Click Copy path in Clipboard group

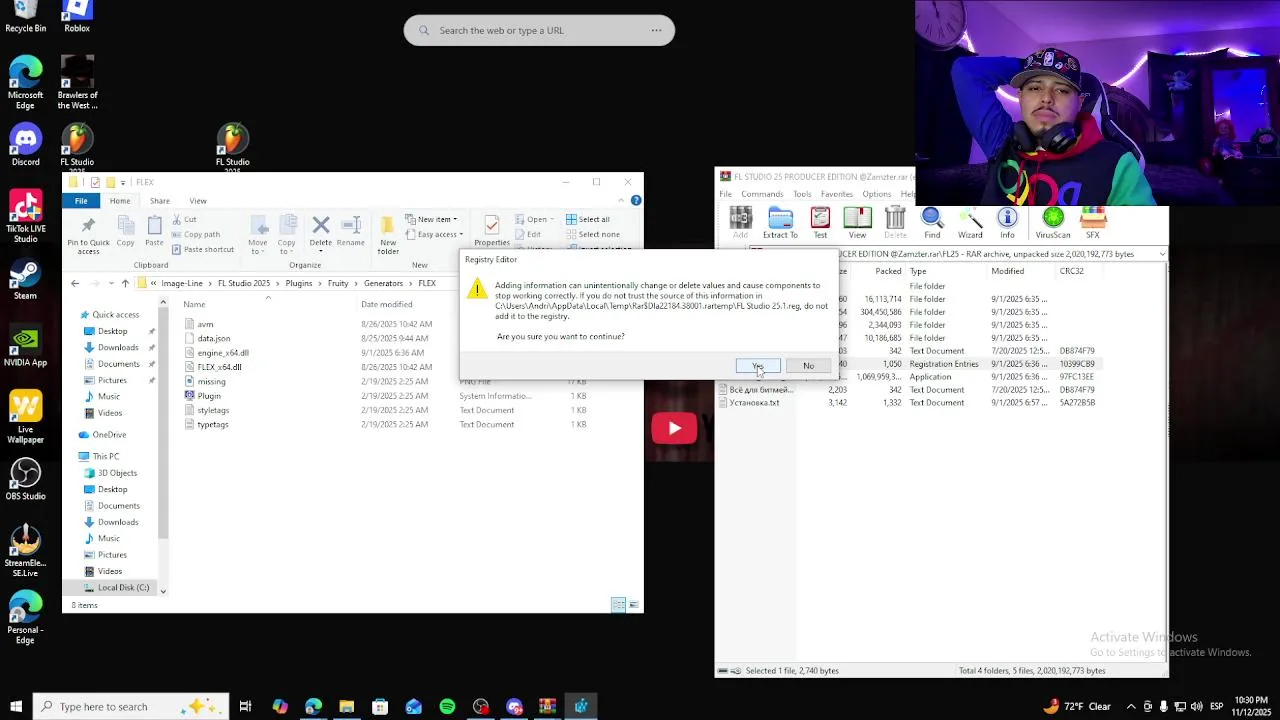[x=196, y=235]
